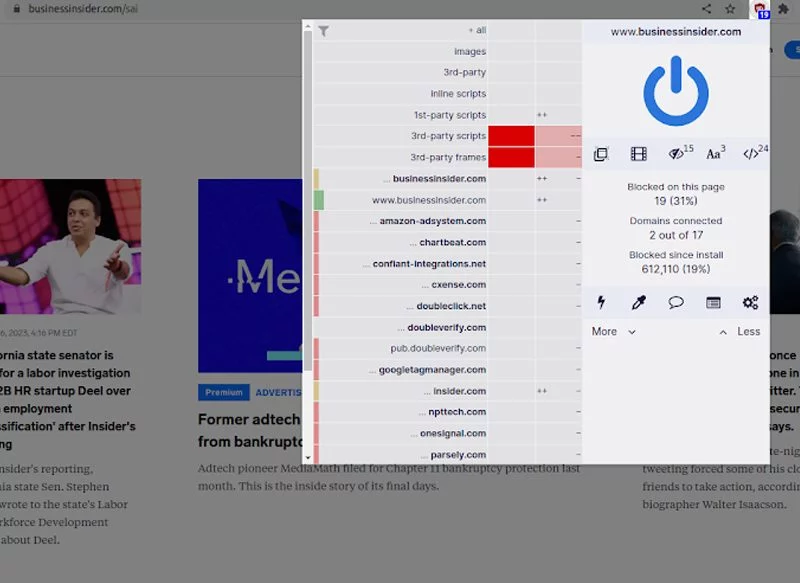Viewport: 800px width, 583px height.
Task: Toggle large media elements blocking icon
Action: pos(638,154)
